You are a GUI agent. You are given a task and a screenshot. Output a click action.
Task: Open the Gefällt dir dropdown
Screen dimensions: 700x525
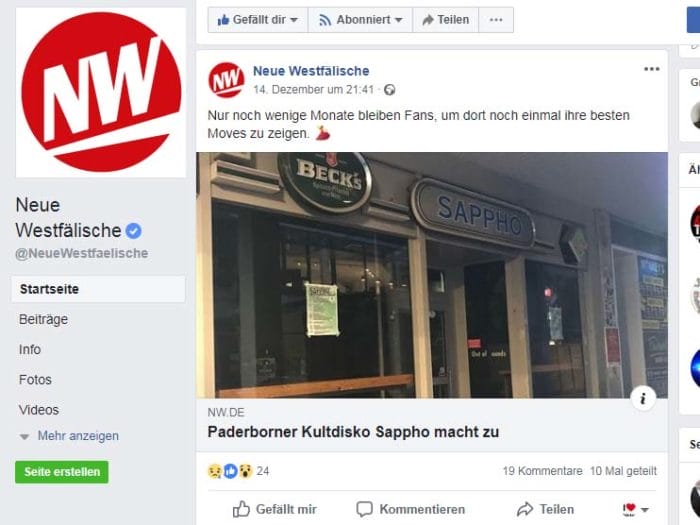coord(258,20)
